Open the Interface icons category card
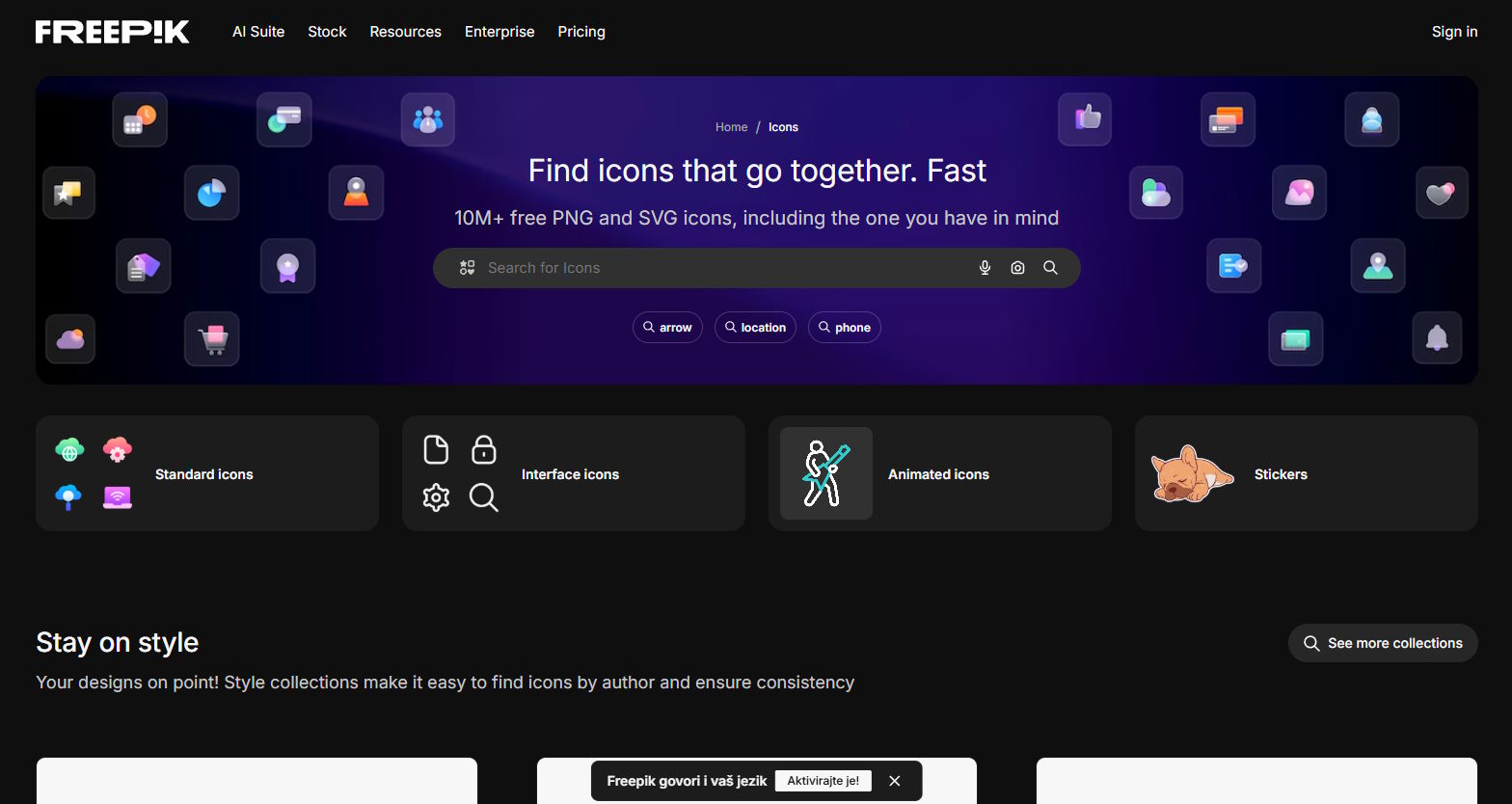Screen dimensions: 1512x804 [574, 473]
